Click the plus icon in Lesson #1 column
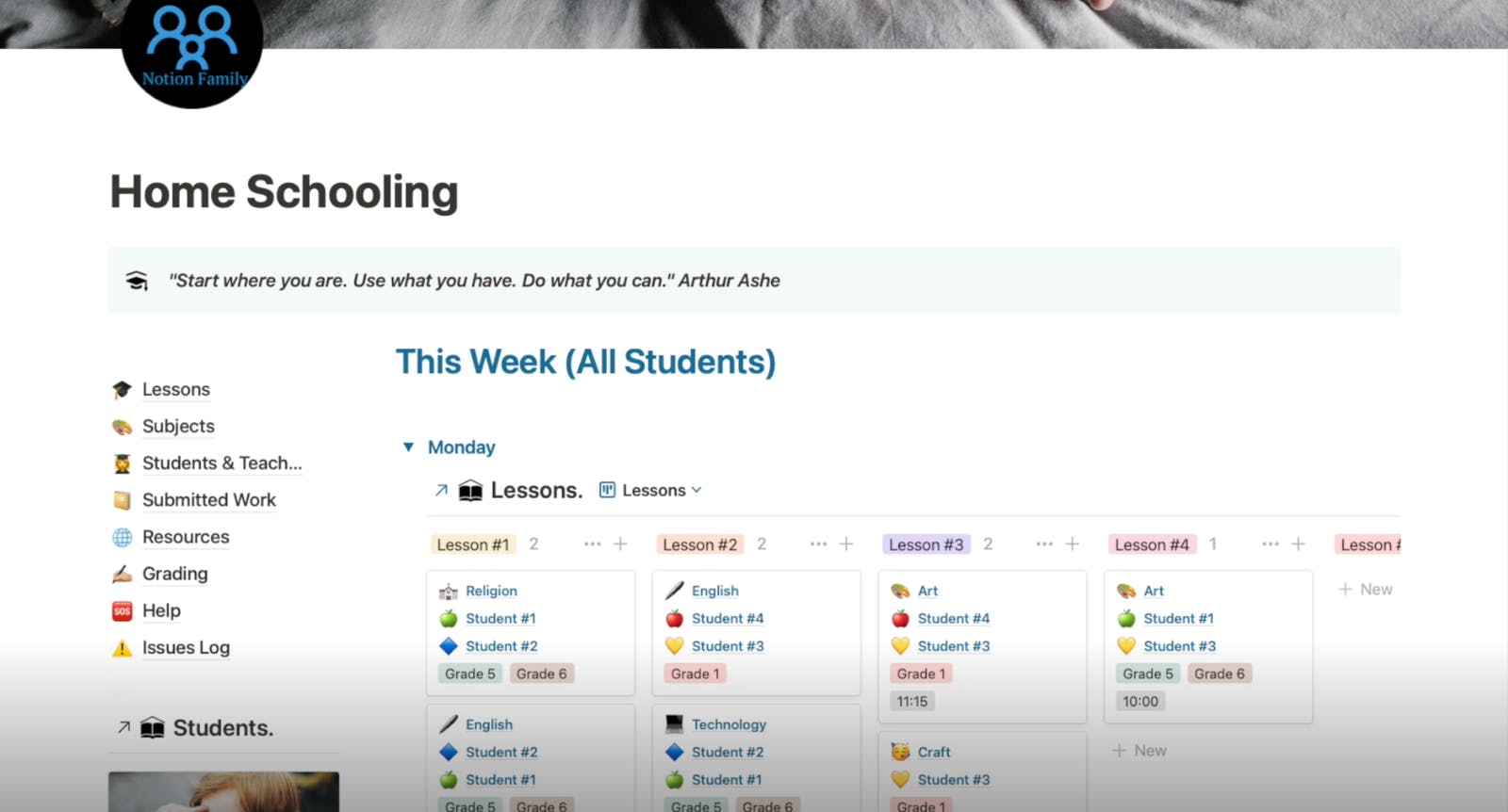Image resolution: width=1508 pixels, height=812 pixels. tap(620, 544)
